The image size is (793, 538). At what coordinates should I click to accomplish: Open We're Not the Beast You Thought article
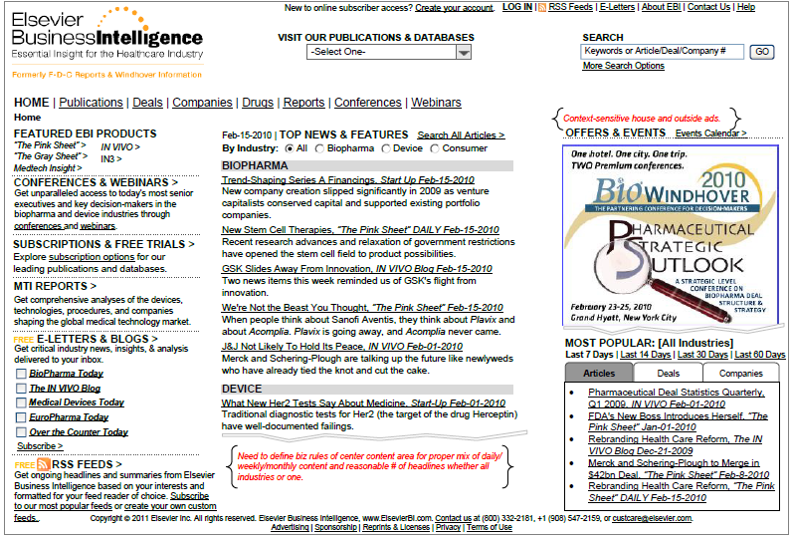pyautogui.click(x=363, y=307)
